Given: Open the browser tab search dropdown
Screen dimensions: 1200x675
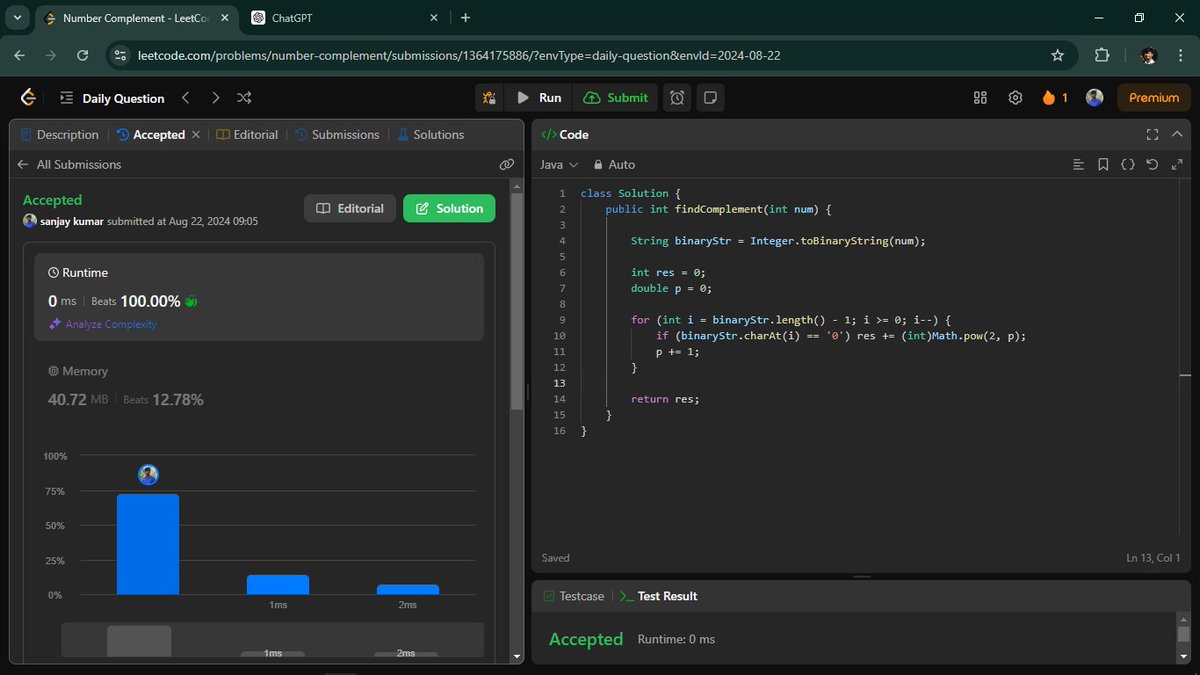Looking at the screenshot, I should pos(17,17).
